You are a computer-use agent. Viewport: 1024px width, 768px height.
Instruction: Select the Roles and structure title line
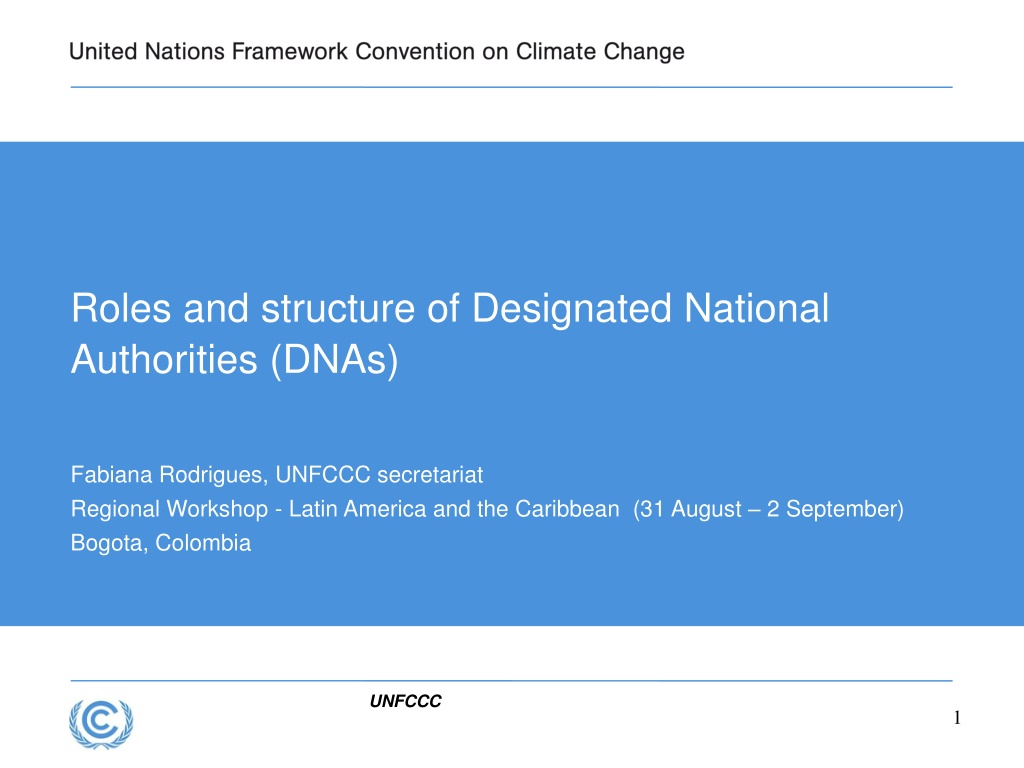click(x=450, y=308)
